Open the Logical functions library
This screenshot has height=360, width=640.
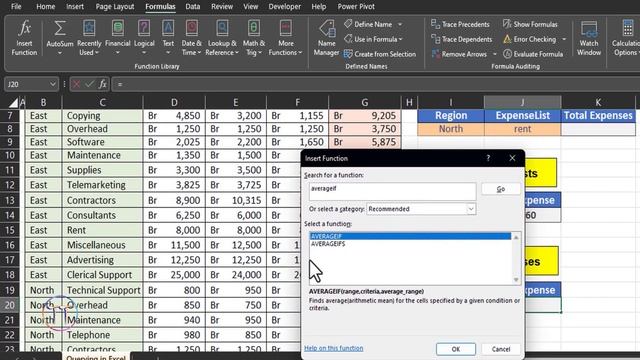click(x=144, y=38)
